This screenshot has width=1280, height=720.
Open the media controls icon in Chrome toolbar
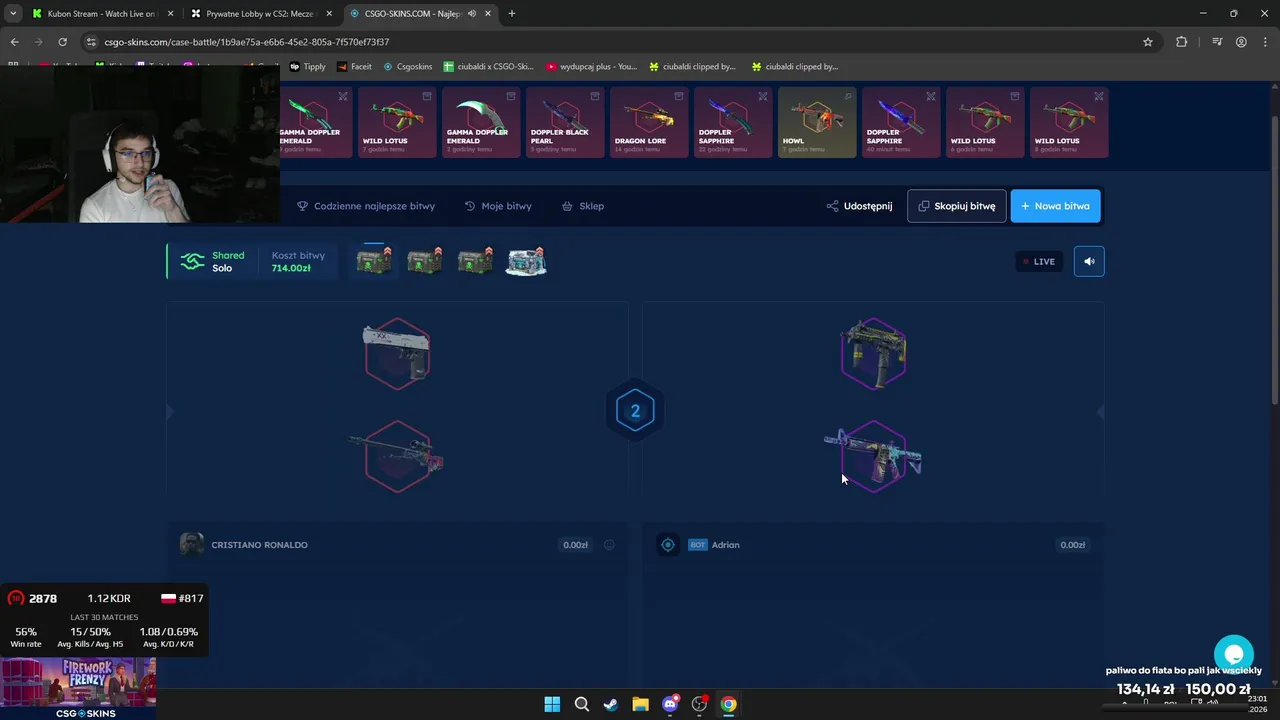(1217, 42)
